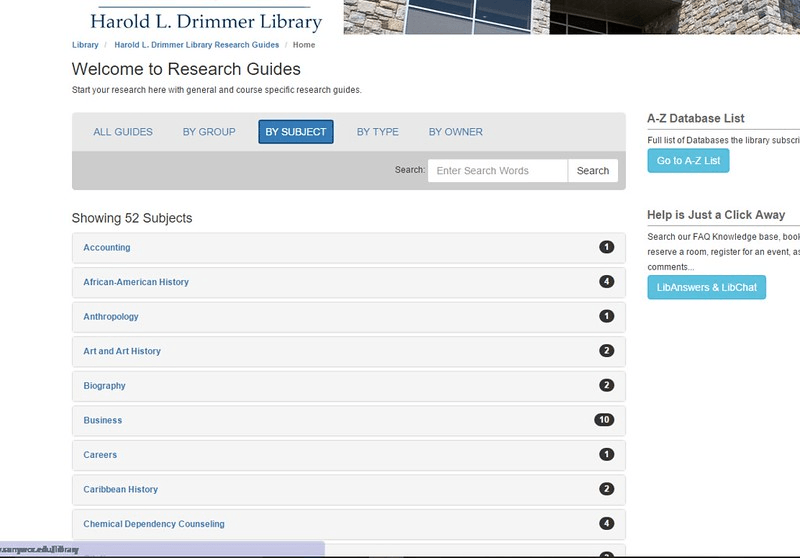Viewport: 800px width, 558px height.
Task: Click the Caribbean History count badge
Action: pos(606,489)
